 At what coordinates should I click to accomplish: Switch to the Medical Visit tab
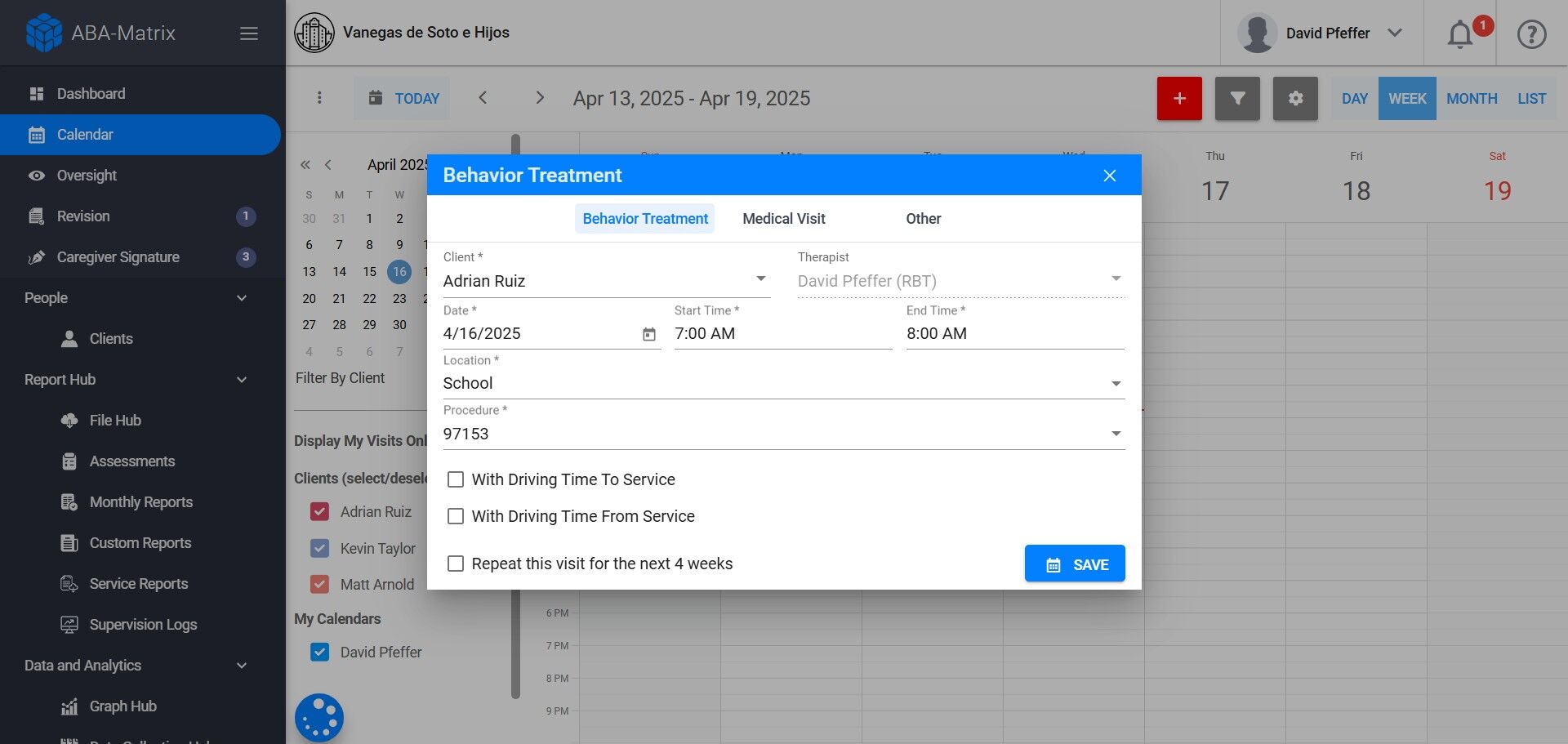783,219
